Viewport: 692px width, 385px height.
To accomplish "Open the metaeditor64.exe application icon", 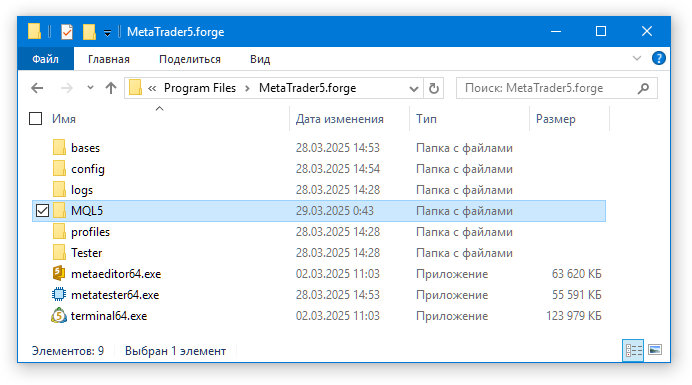I will click(59, 274).
